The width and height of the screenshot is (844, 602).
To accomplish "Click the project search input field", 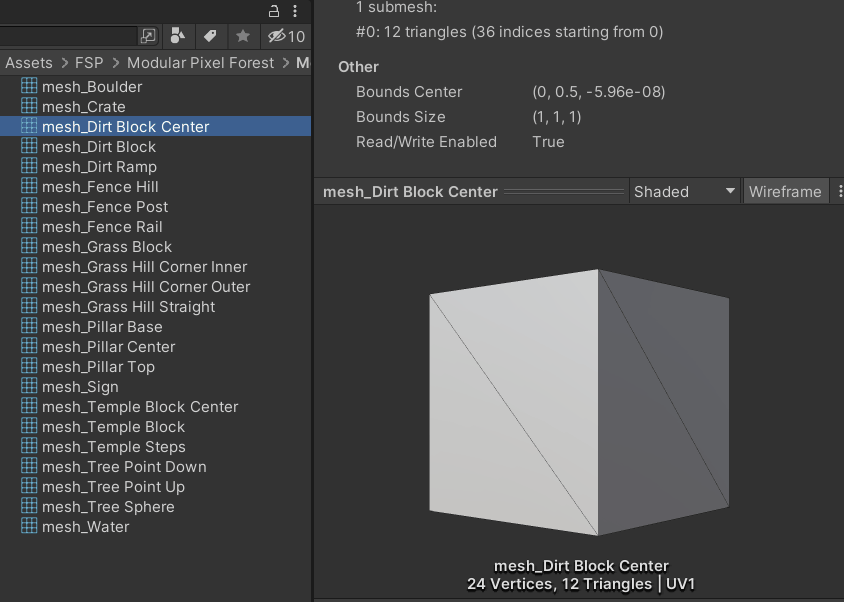I will (x=68, y=36).
